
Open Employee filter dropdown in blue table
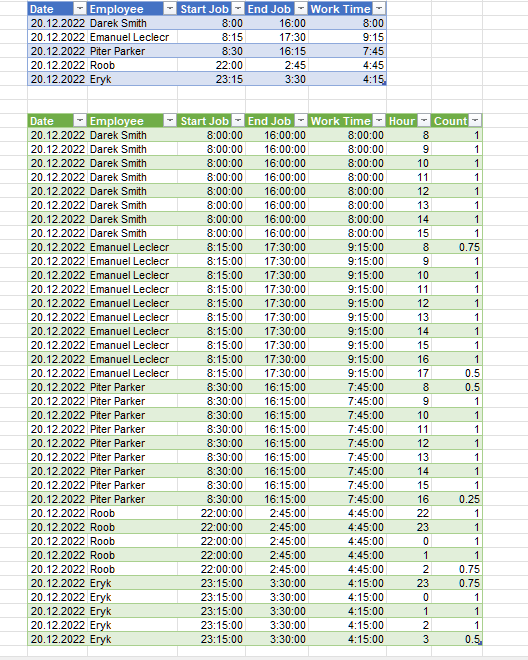[170, 9]
